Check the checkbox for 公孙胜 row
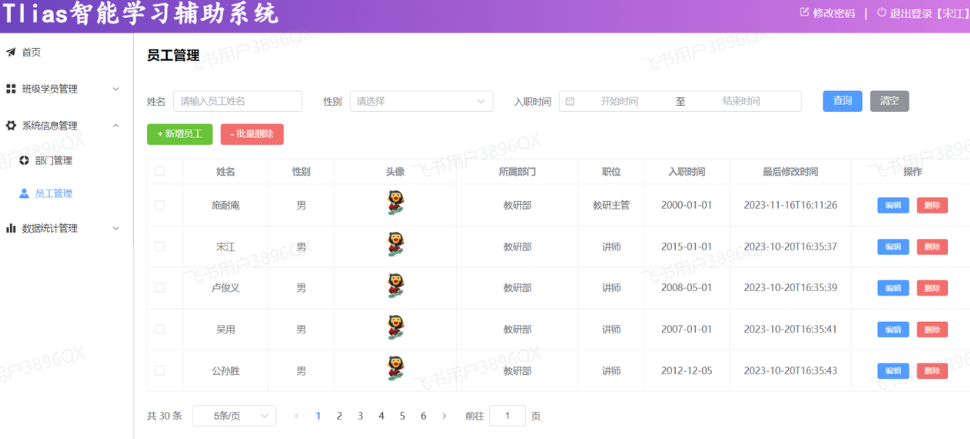Image resolution: width=970 pixels, height=439 pixels. pyautogui.click(x=160, y=370)
